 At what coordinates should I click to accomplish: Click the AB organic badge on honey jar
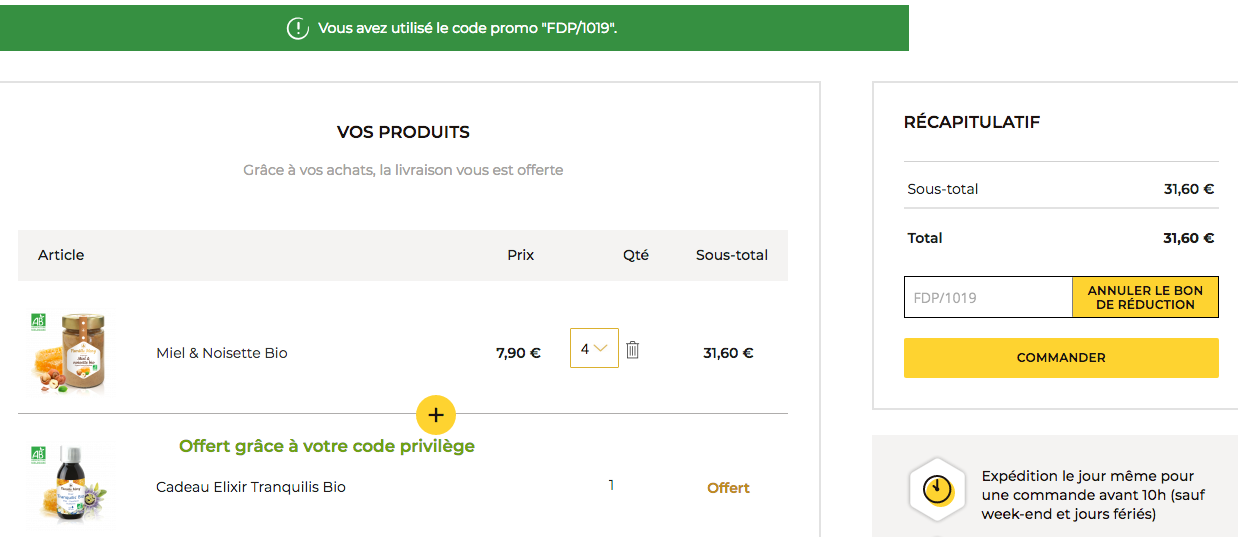click(x=39, y=321)
